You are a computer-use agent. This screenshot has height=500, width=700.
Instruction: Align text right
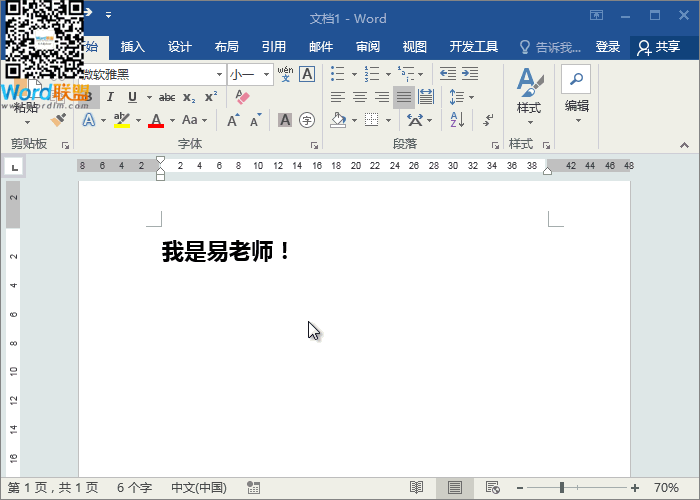(382, 97)
